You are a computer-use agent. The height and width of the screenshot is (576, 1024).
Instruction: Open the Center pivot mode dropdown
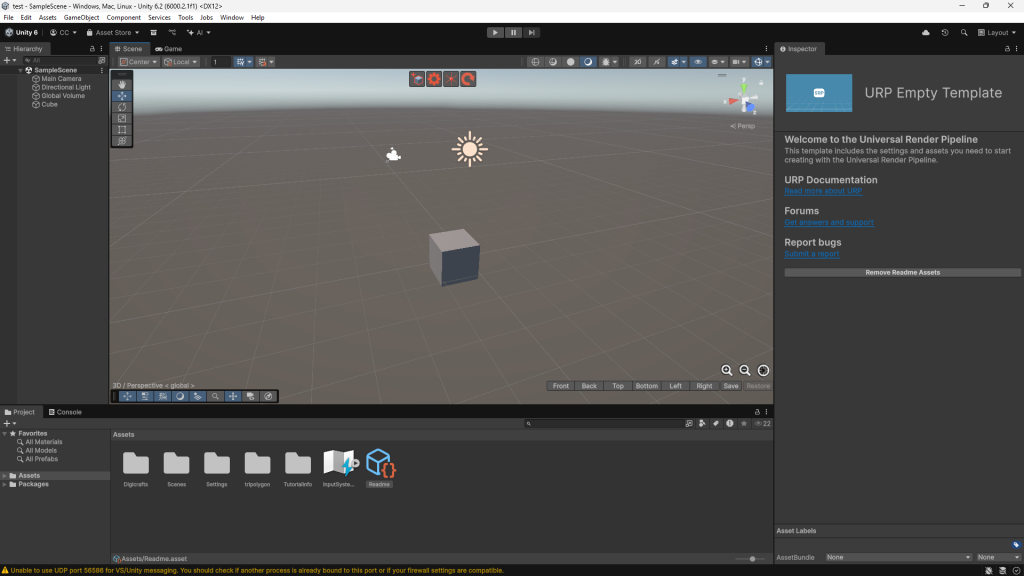(139, 62)
